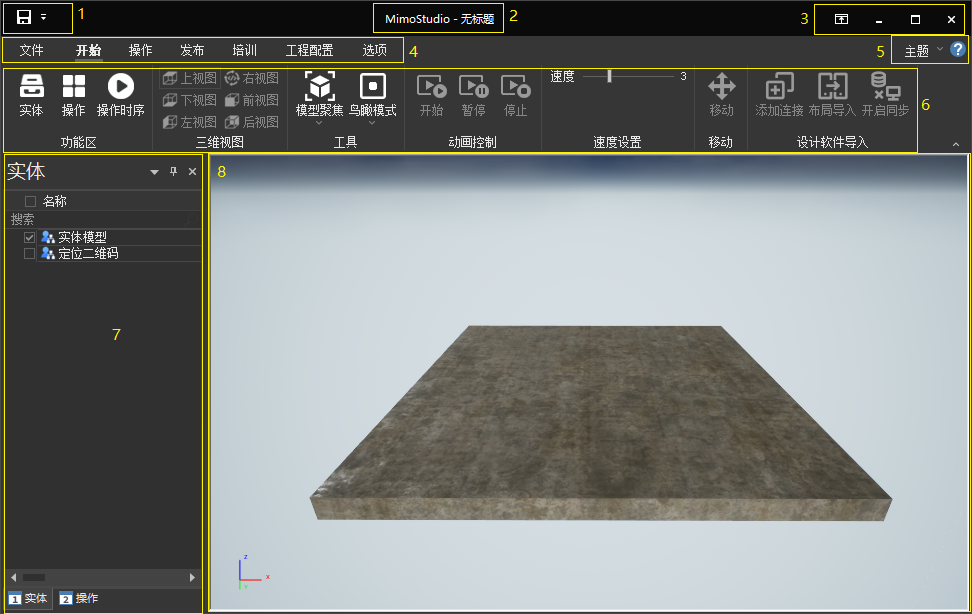Image resolution: width=972 pixels, height=614 pixels.
Task: Activate 鸟瞰模式 bird's-eye view
Action: (x=372, y=87)
